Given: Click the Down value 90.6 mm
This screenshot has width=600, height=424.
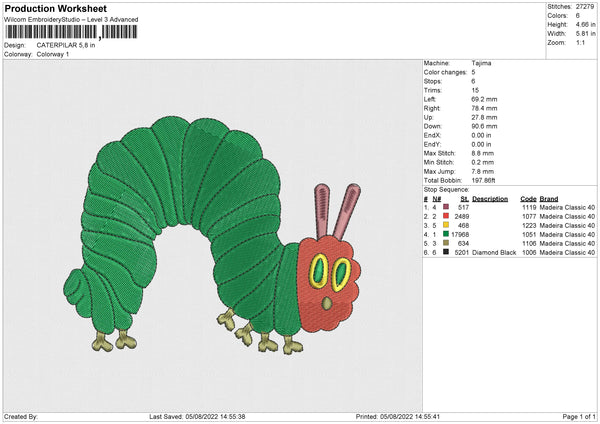Looking at the screenshot, I should pos(484,126).
